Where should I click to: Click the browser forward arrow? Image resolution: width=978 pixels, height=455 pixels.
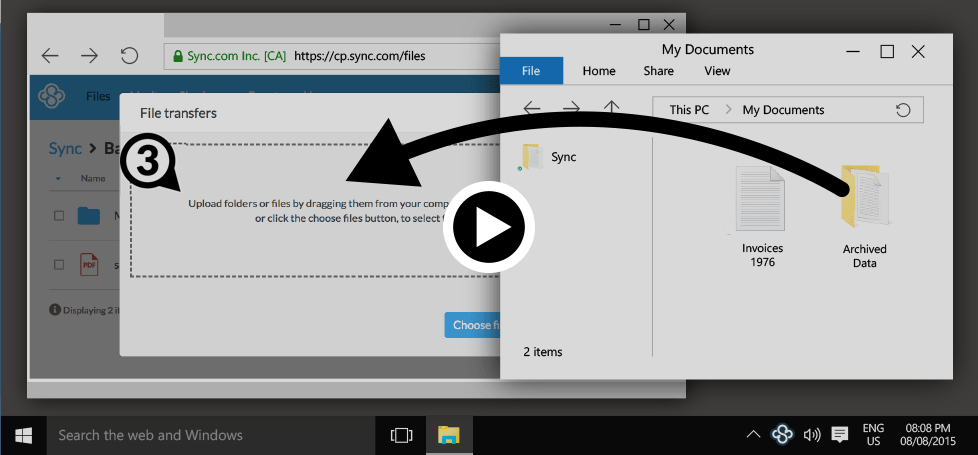[x=89, y=56]
